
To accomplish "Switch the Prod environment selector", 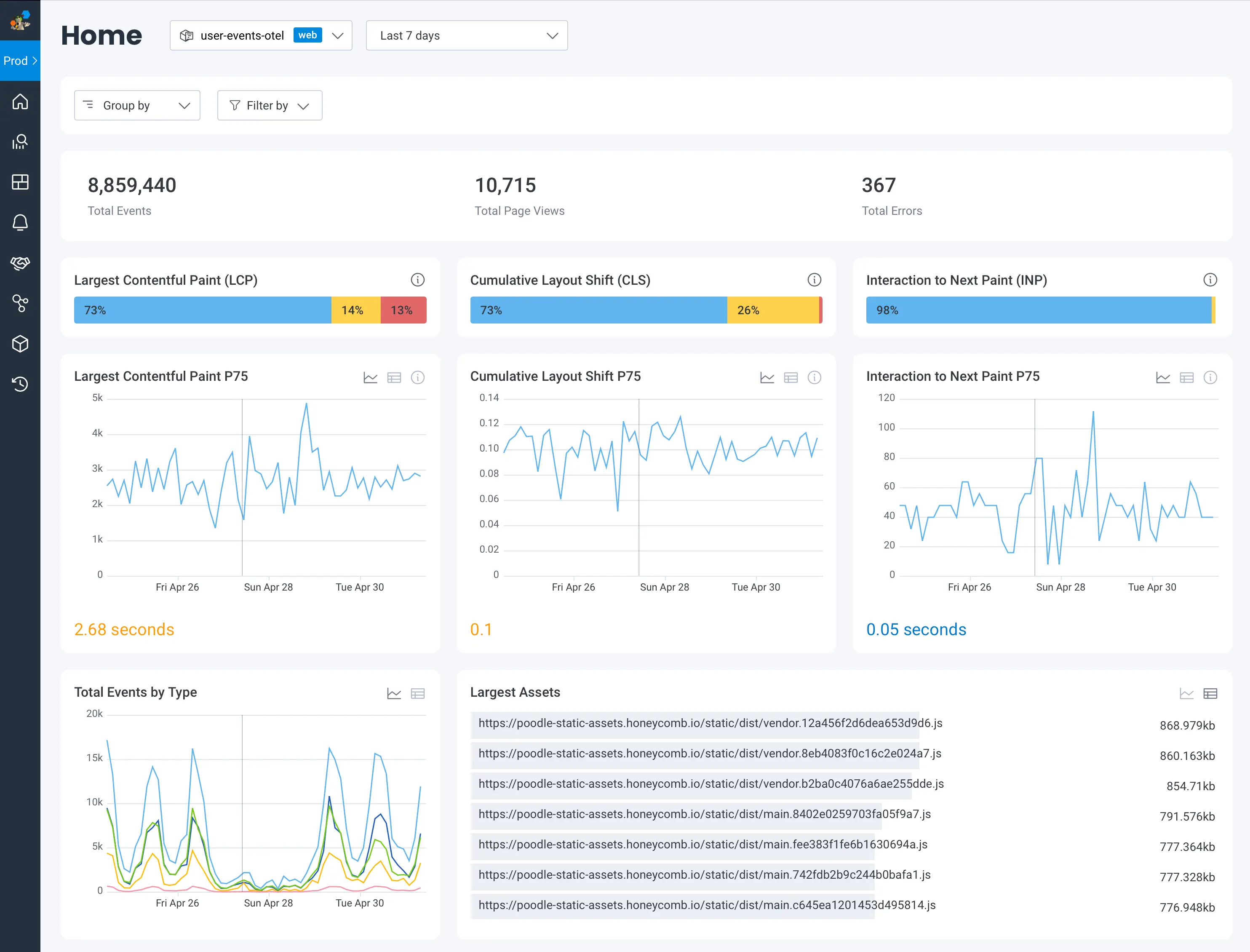I will tap(20, 61).
